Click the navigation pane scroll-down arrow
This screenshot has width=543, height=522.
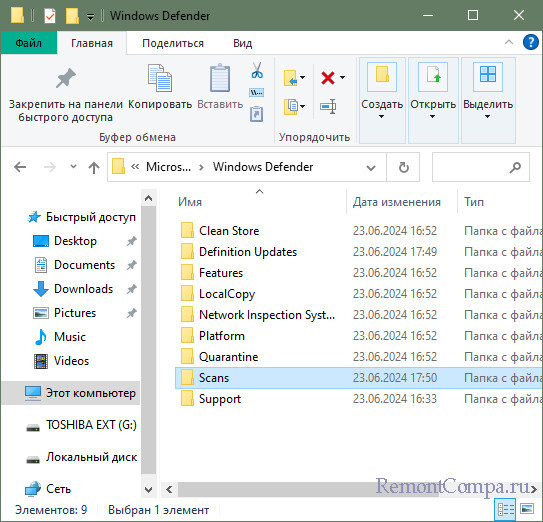click(x=149, y=489)
